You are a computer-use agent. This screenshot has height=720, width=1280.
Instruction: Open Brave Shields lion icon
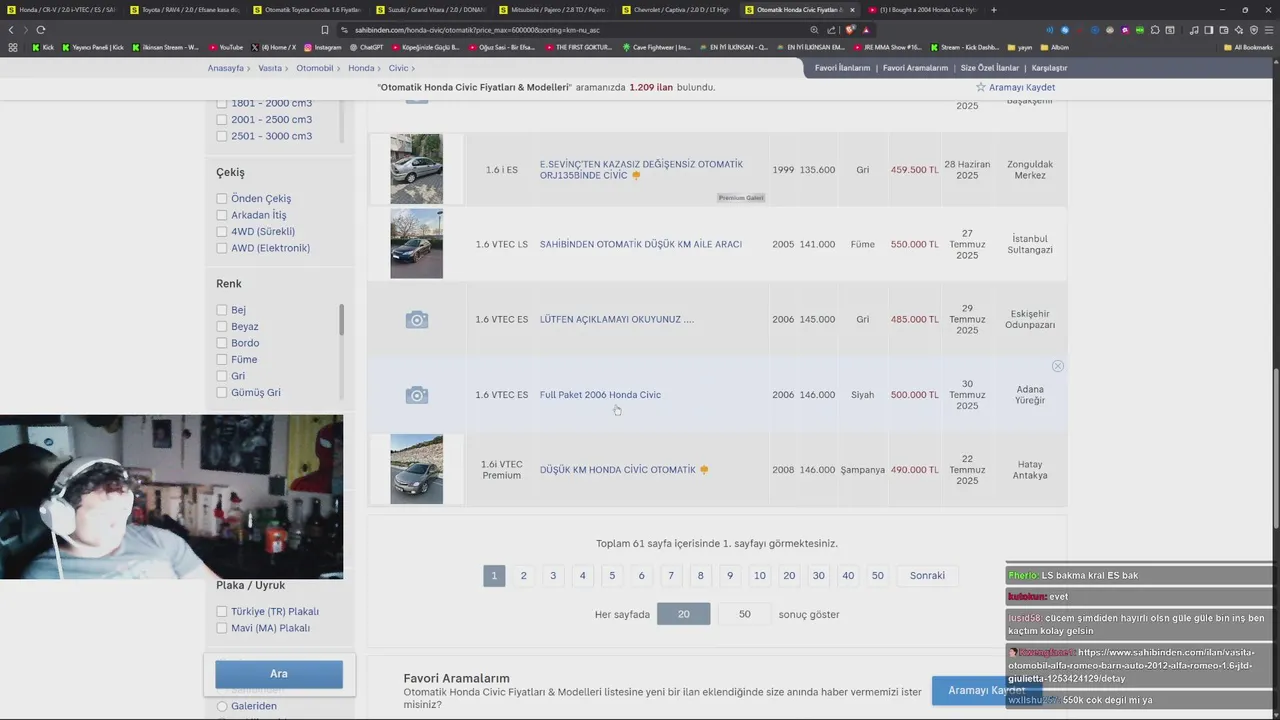(849, 30)
